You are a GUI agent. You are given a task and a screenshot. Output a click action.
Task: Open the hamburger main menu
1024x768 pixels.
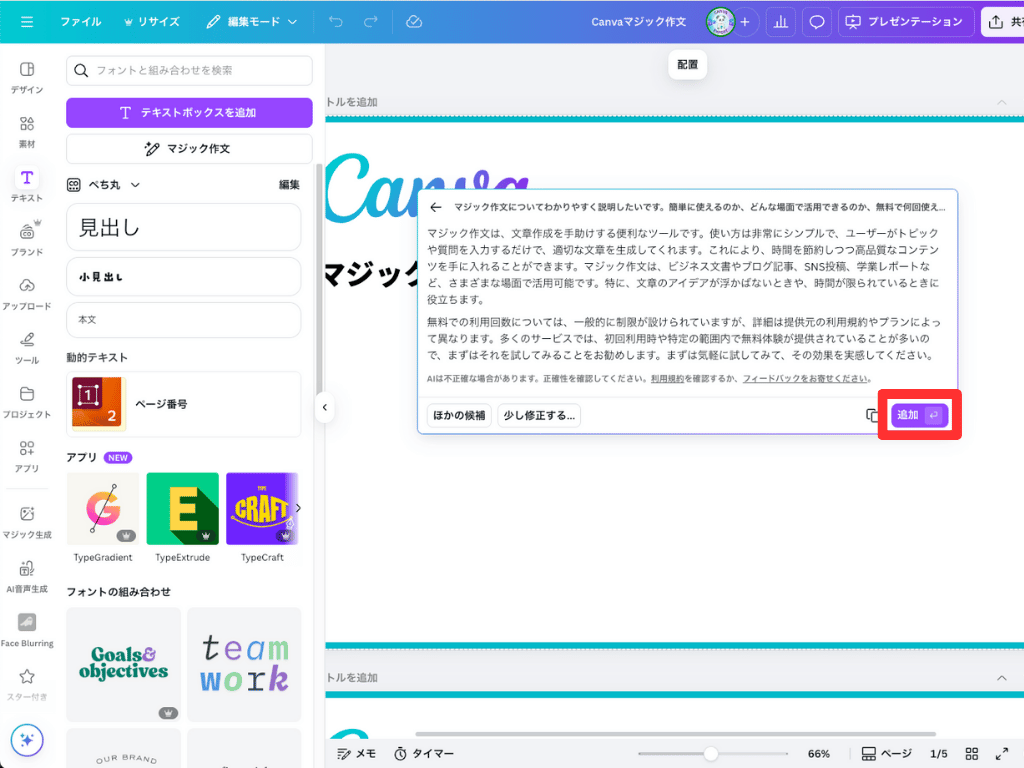[x=27, y=22]
